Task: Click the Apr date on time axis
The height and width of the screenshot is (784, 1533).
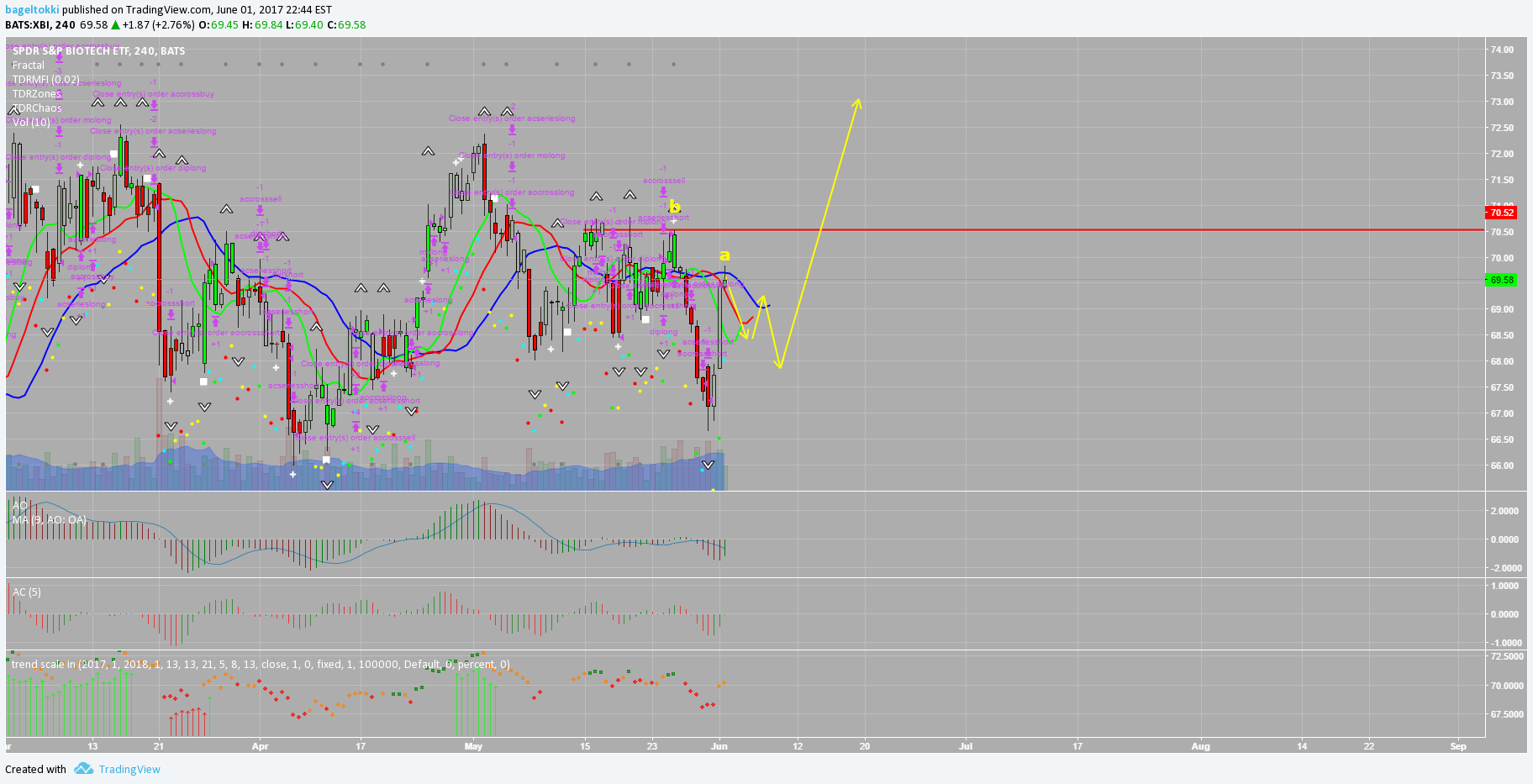Action: click(260, 746)
